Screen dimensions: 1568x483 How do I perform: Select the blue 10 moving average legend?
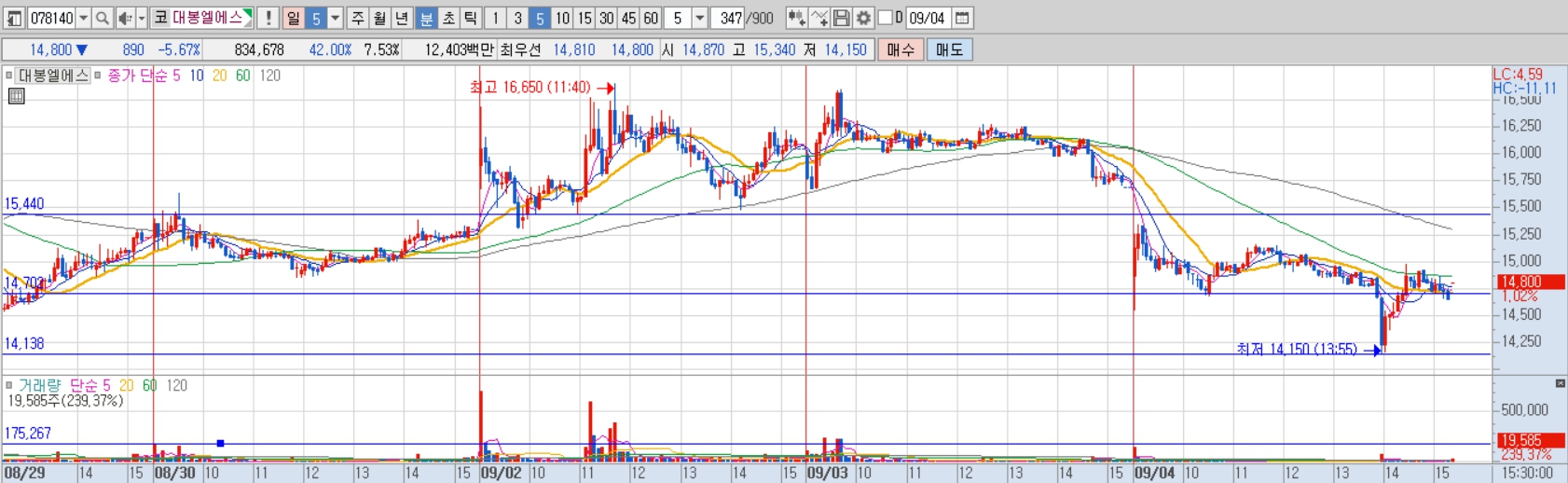(197, 76)
